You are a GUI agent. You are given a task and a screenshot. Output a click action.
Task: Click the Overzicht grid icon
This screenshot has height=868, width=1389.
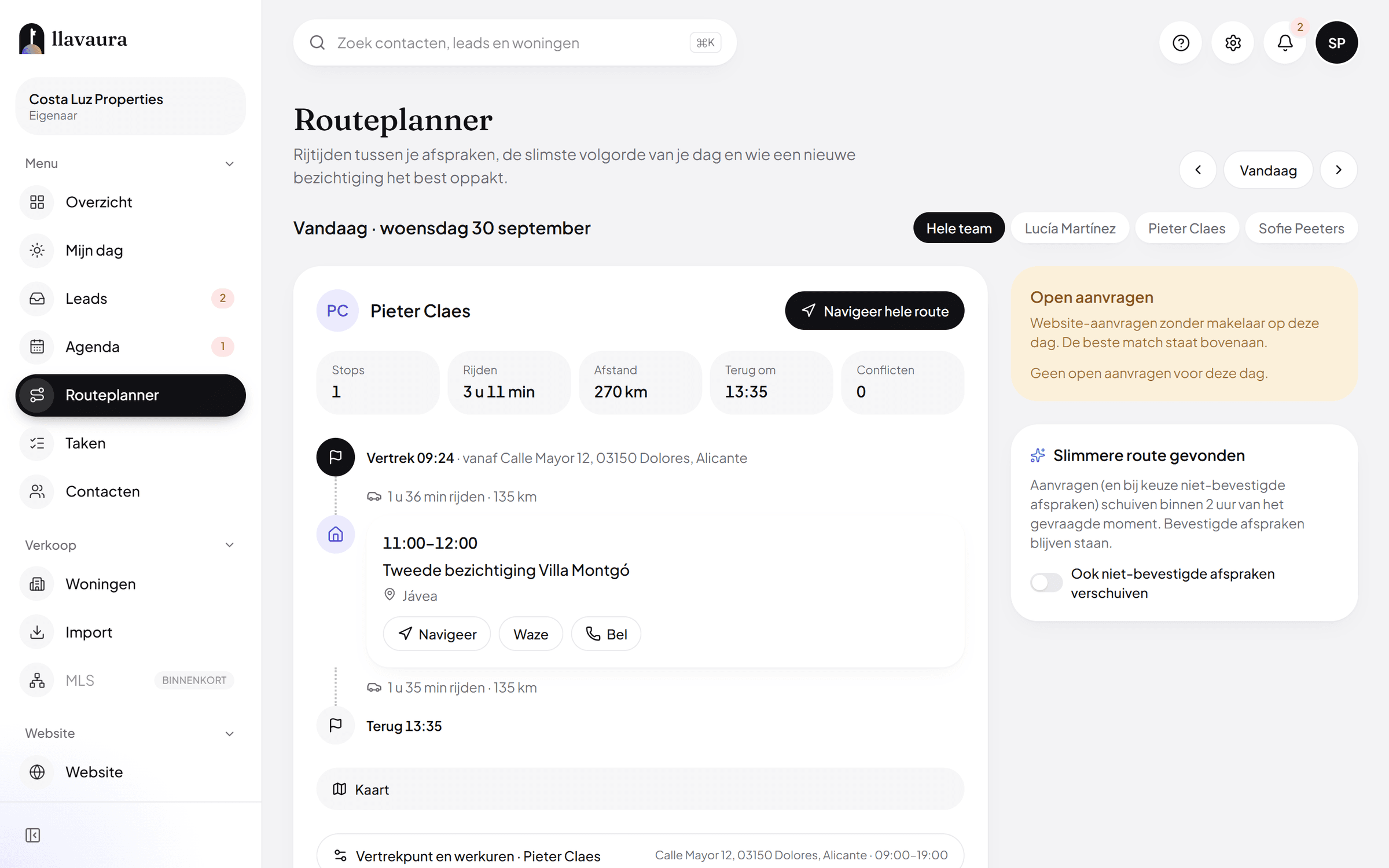pos(37,202)
